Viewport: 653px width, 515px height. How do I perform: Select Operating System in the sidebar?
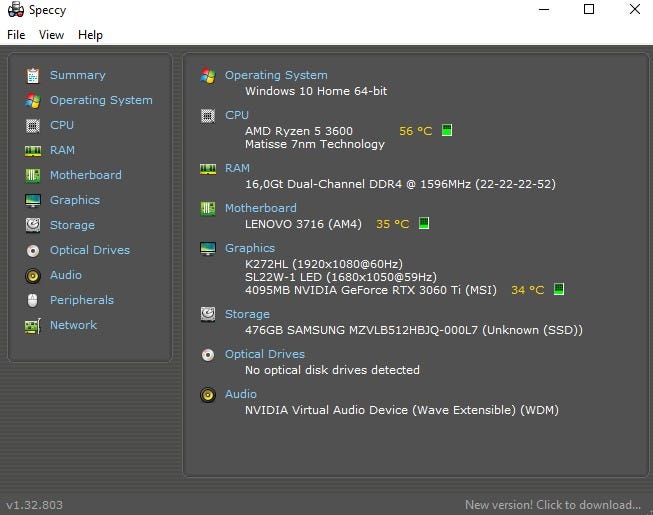[x=101, y=100]
